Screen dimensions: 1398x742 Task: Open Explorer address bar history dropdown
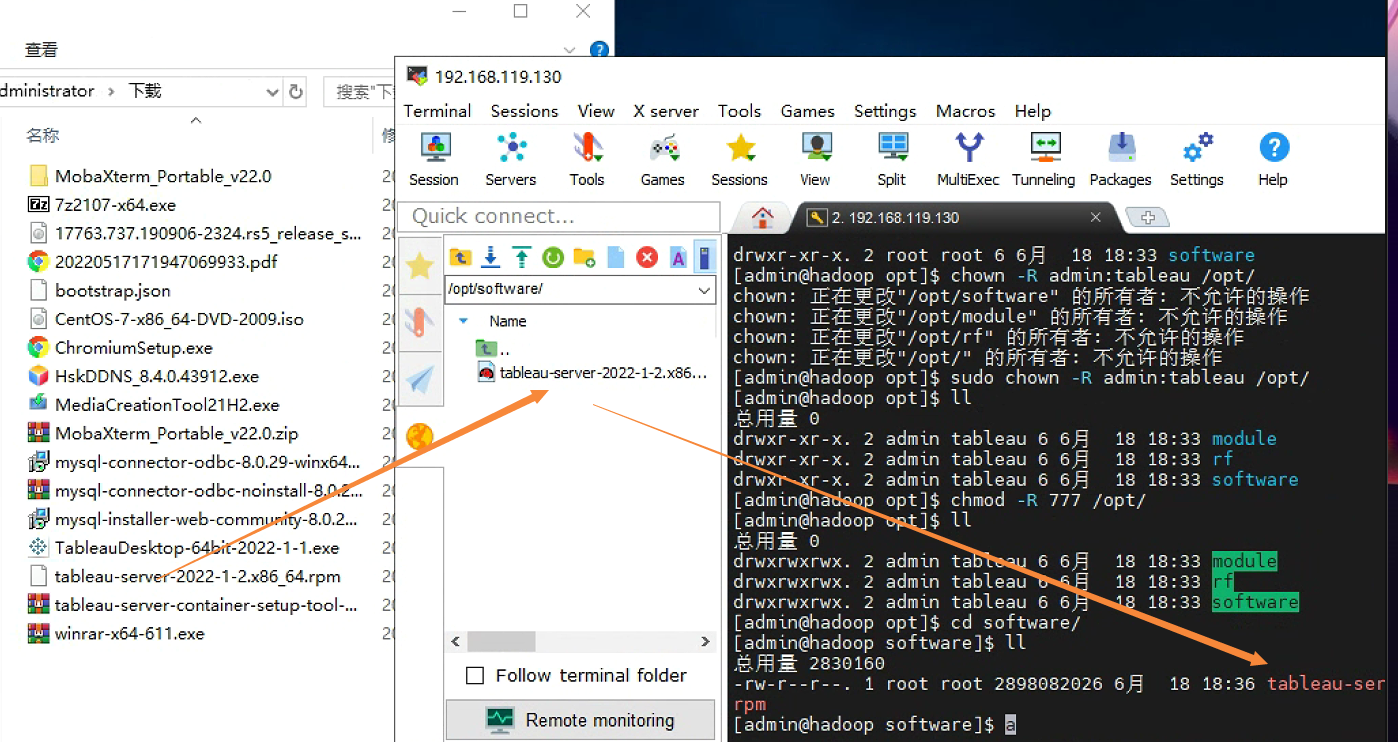pos(272,92)
